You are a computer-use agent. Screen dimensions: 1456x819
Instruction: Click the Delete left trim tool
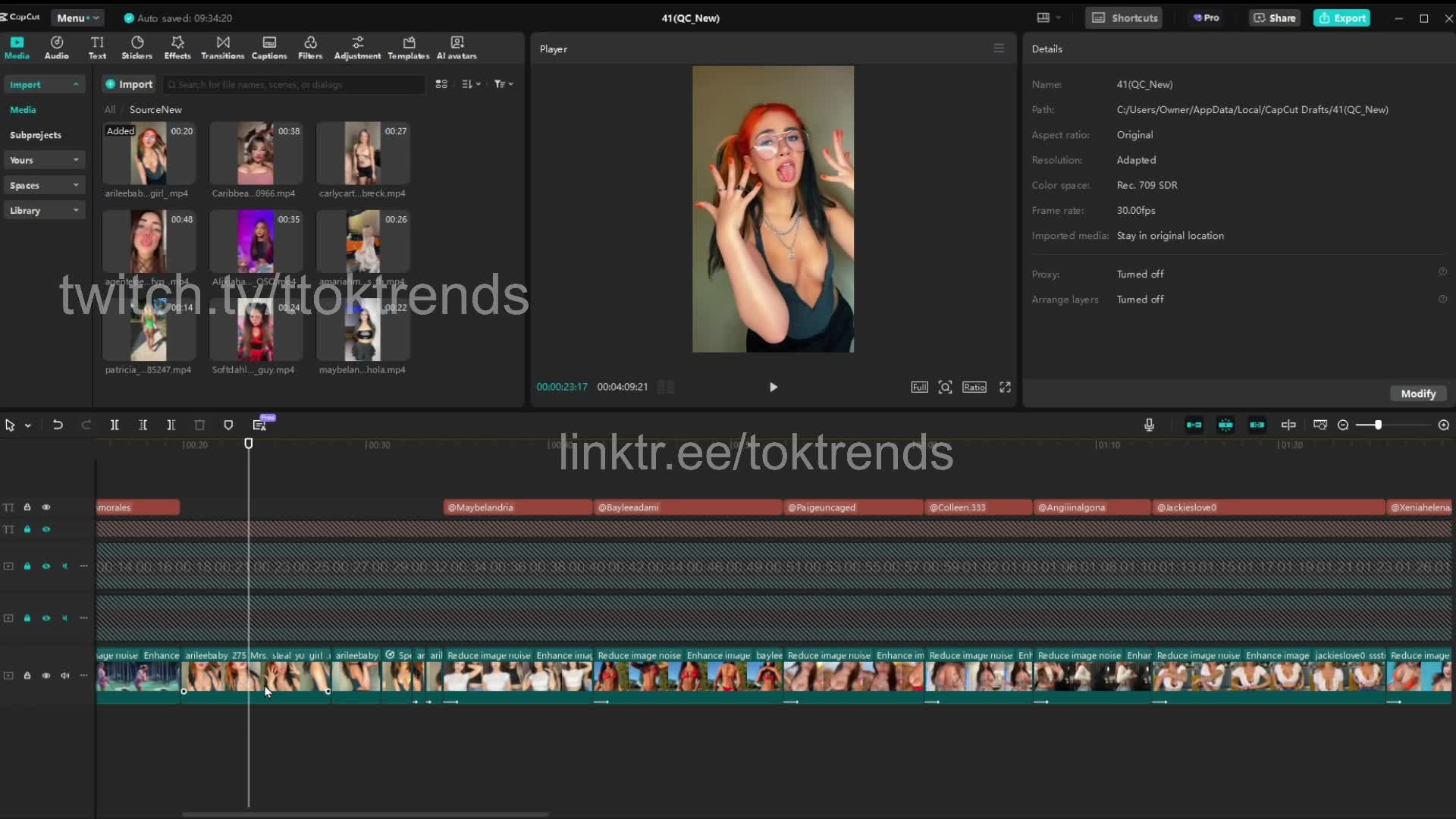(143, 425)
